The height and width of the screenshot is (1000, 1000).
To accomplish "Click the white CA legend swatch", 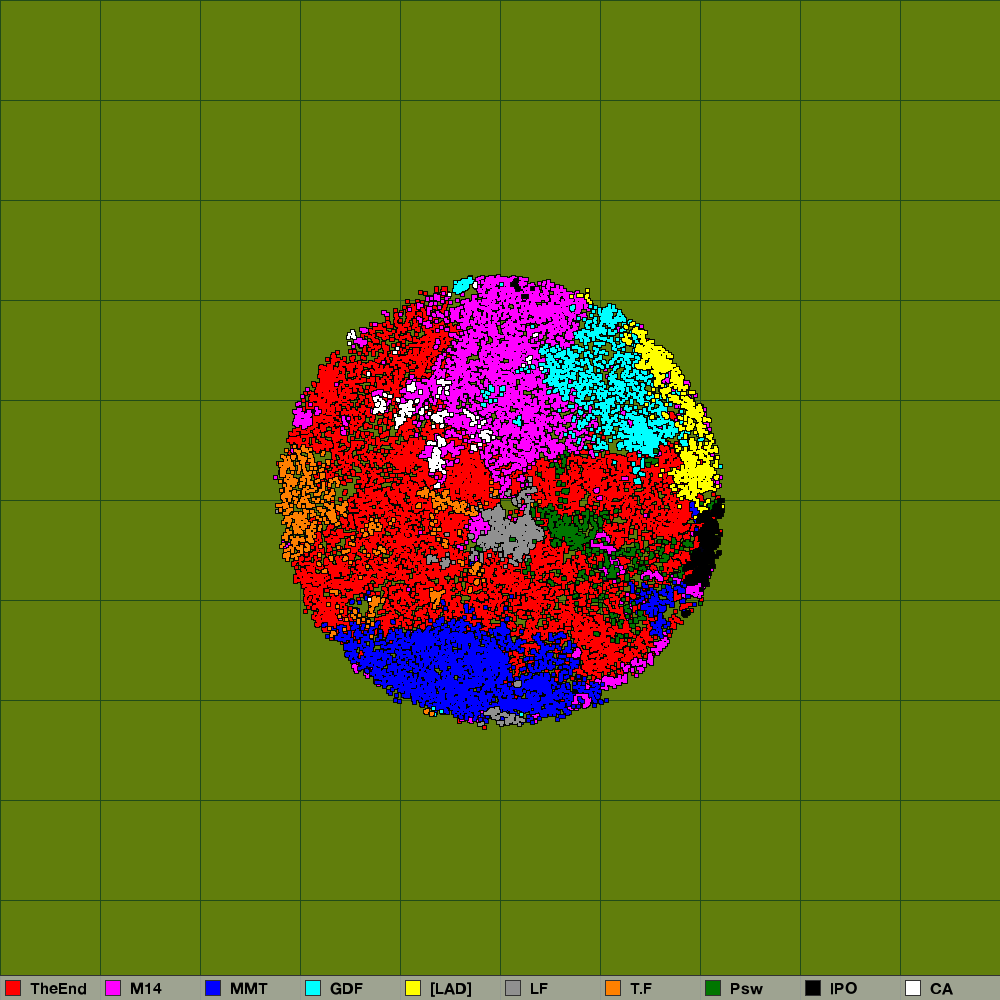I will point(913,988).
